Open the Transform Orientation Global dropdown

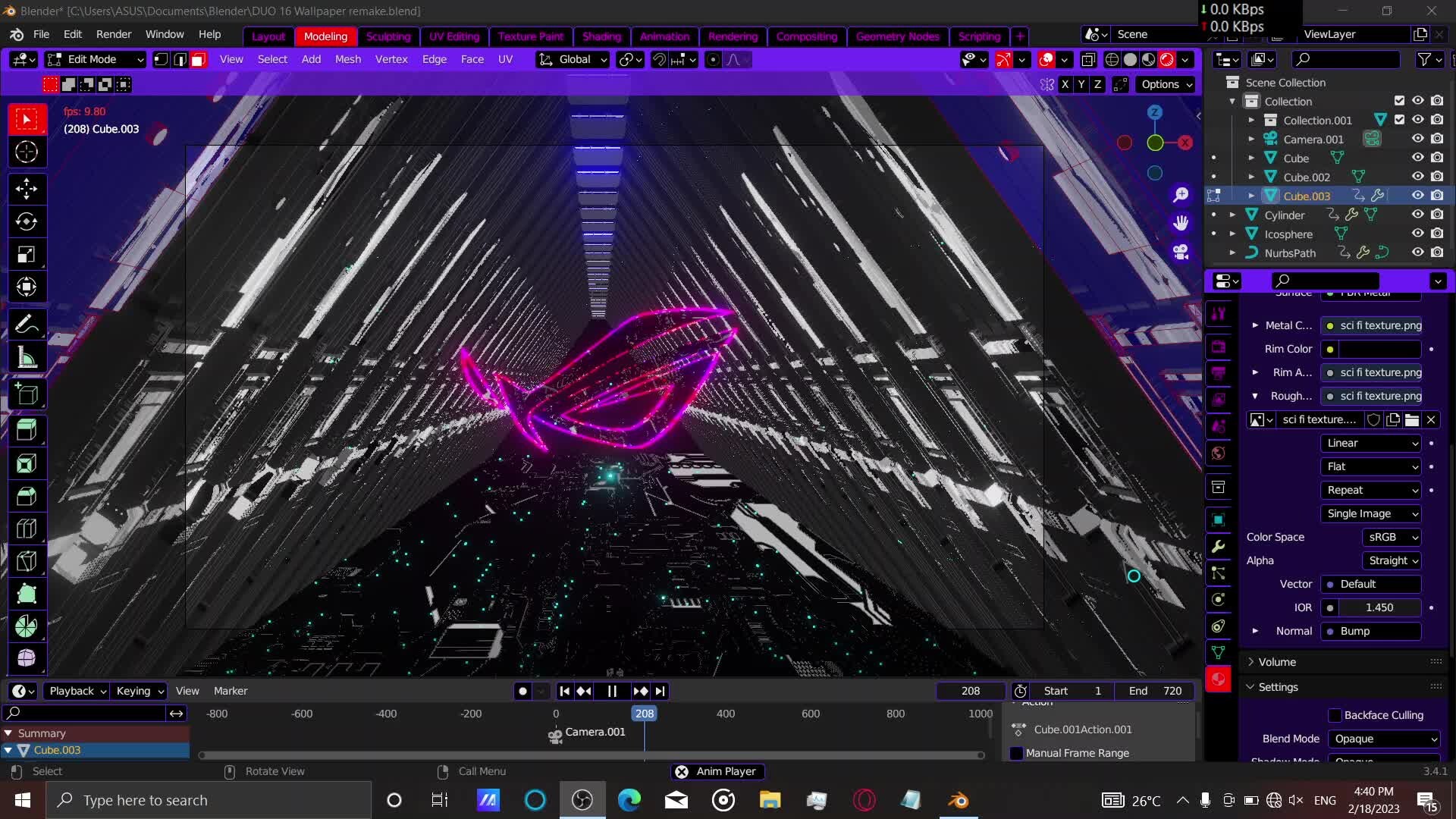coord(573,59)
